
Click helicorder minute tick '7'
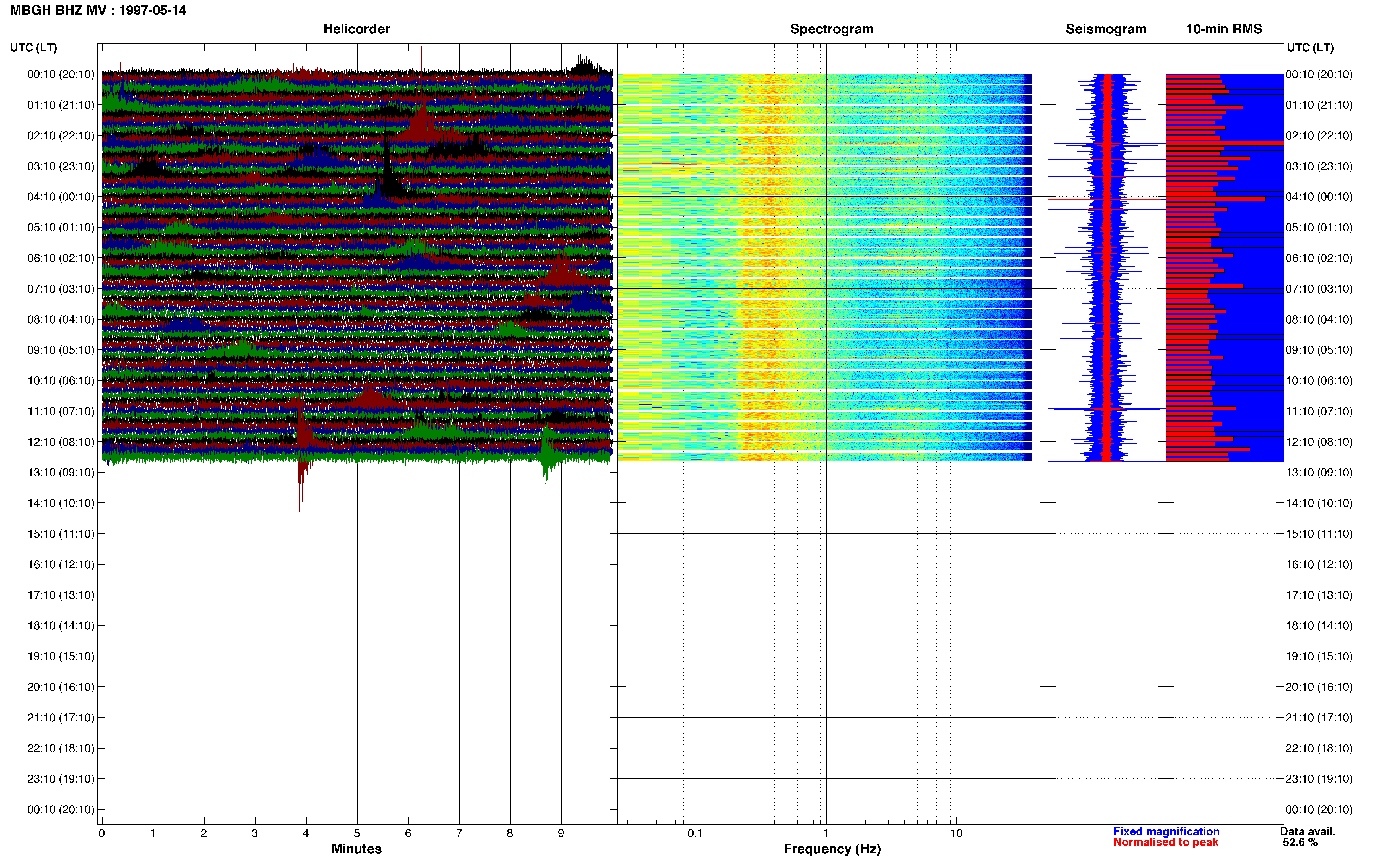click(459, 833)
